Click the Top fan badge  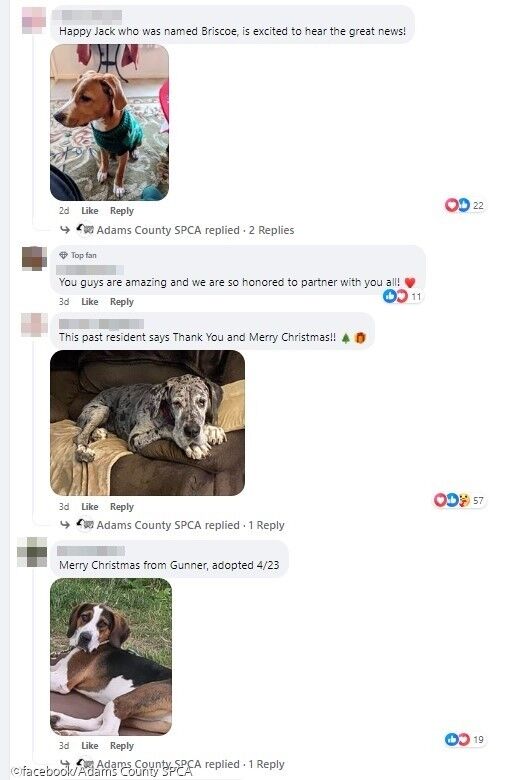[x=78, y=255]
